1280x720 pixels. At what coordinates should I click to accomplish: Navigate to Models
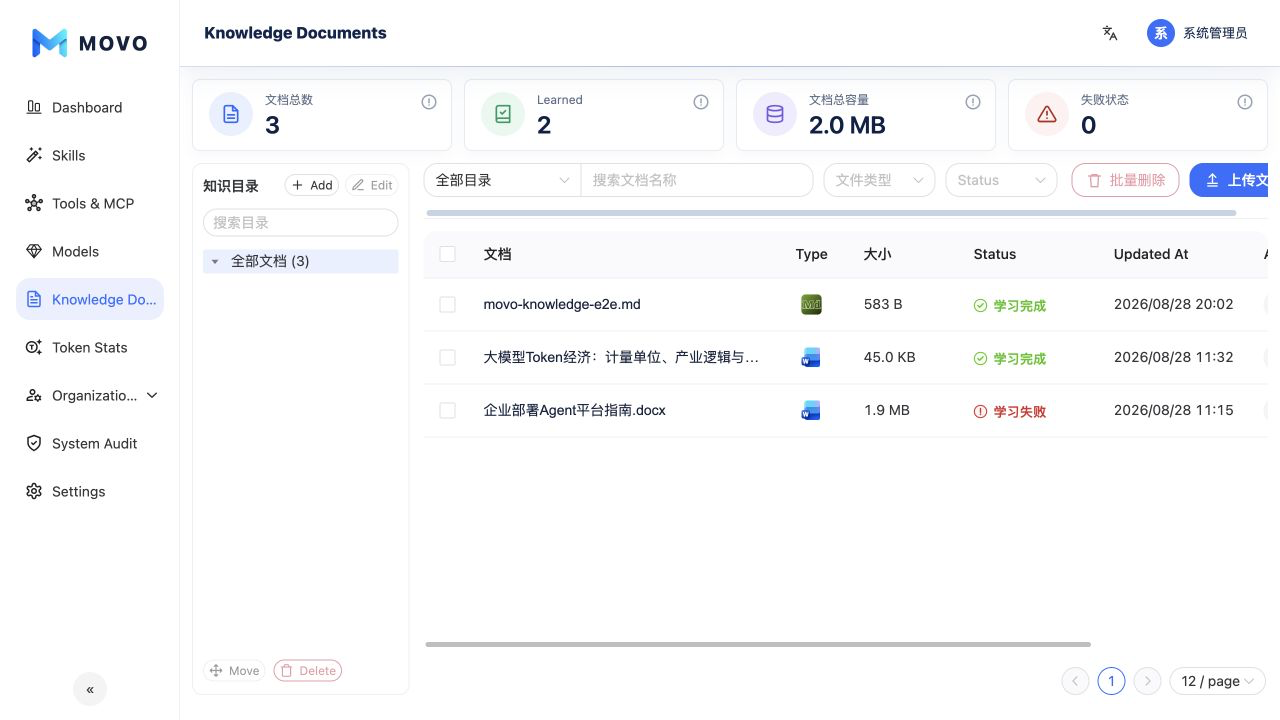89,251
